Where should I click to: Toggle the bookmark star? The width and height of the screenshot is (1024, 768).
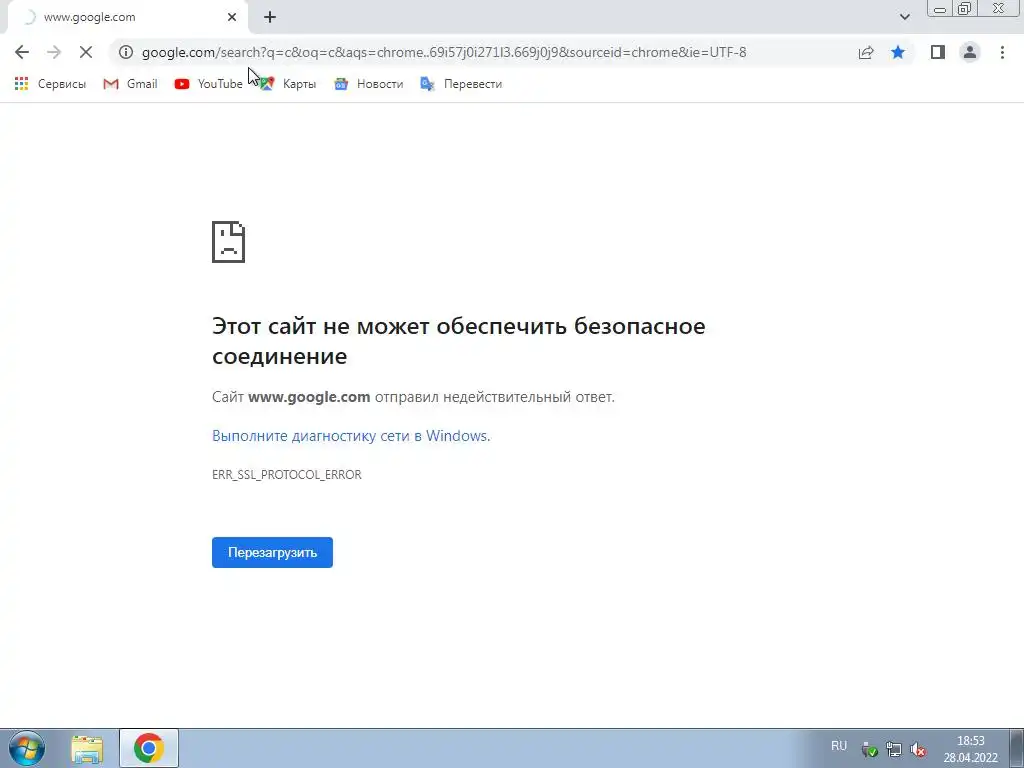pos(898,52)
